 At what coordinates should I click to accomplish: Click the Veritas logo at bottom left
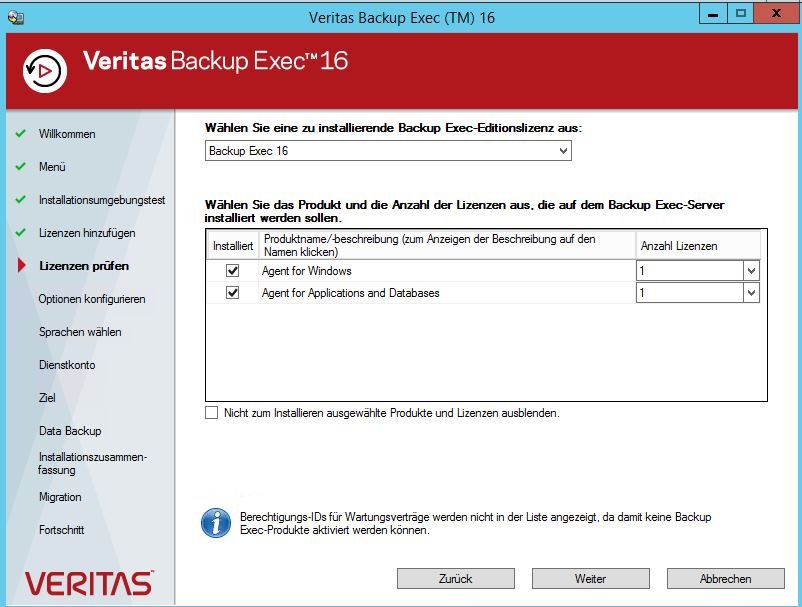click(89, 583)
